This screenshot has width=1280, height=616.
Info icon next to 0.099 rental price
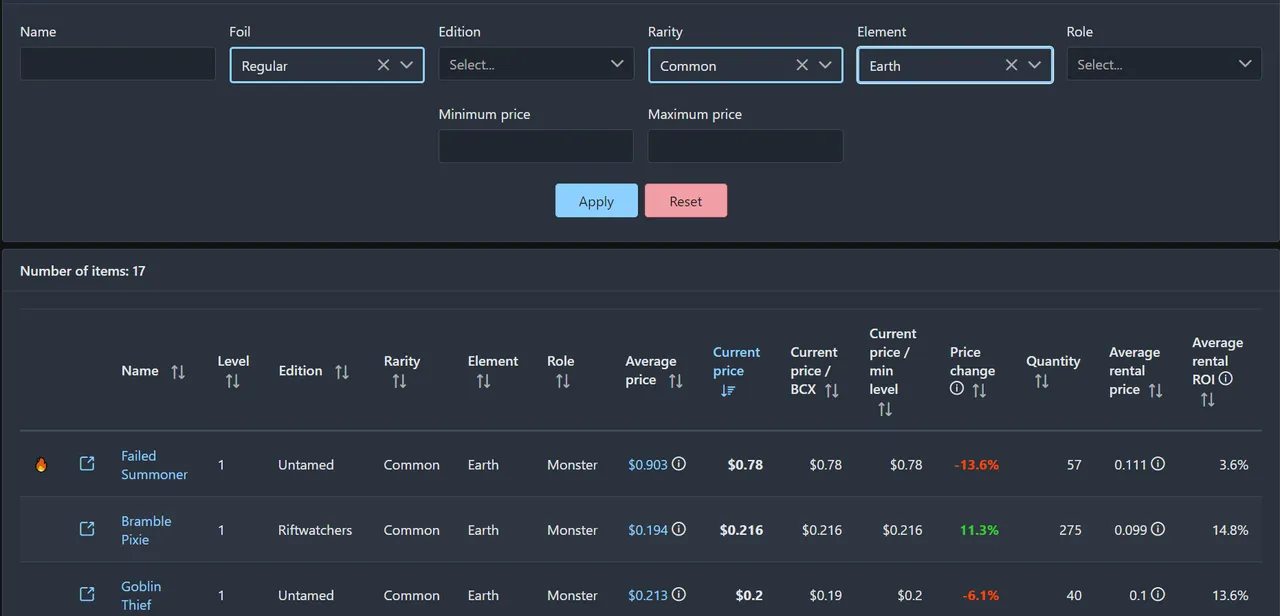pyautogui.click(x=1158, y=529)
